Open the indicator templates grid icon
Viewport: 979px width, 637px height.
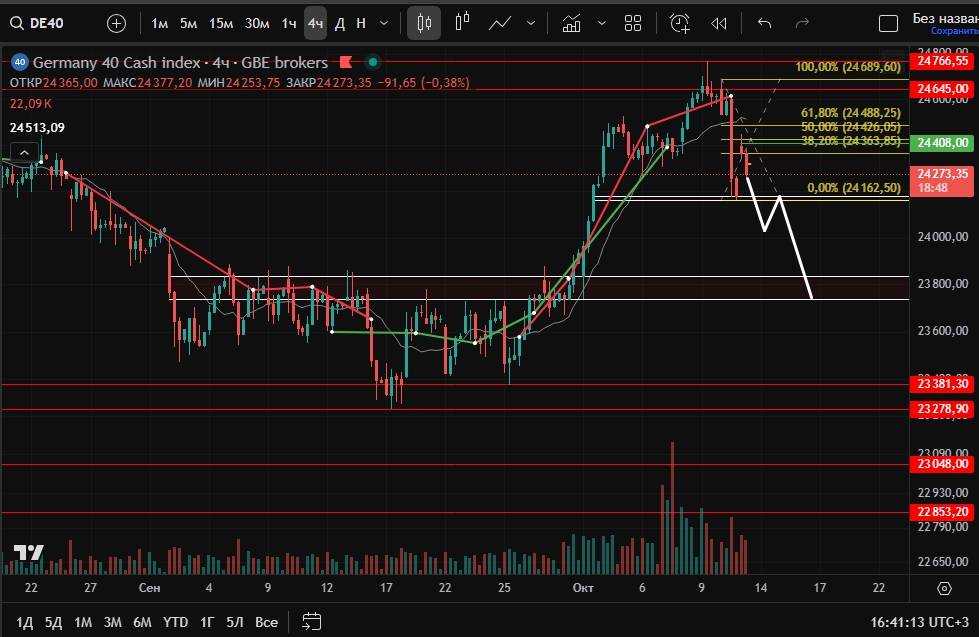[x=632, y=23]
